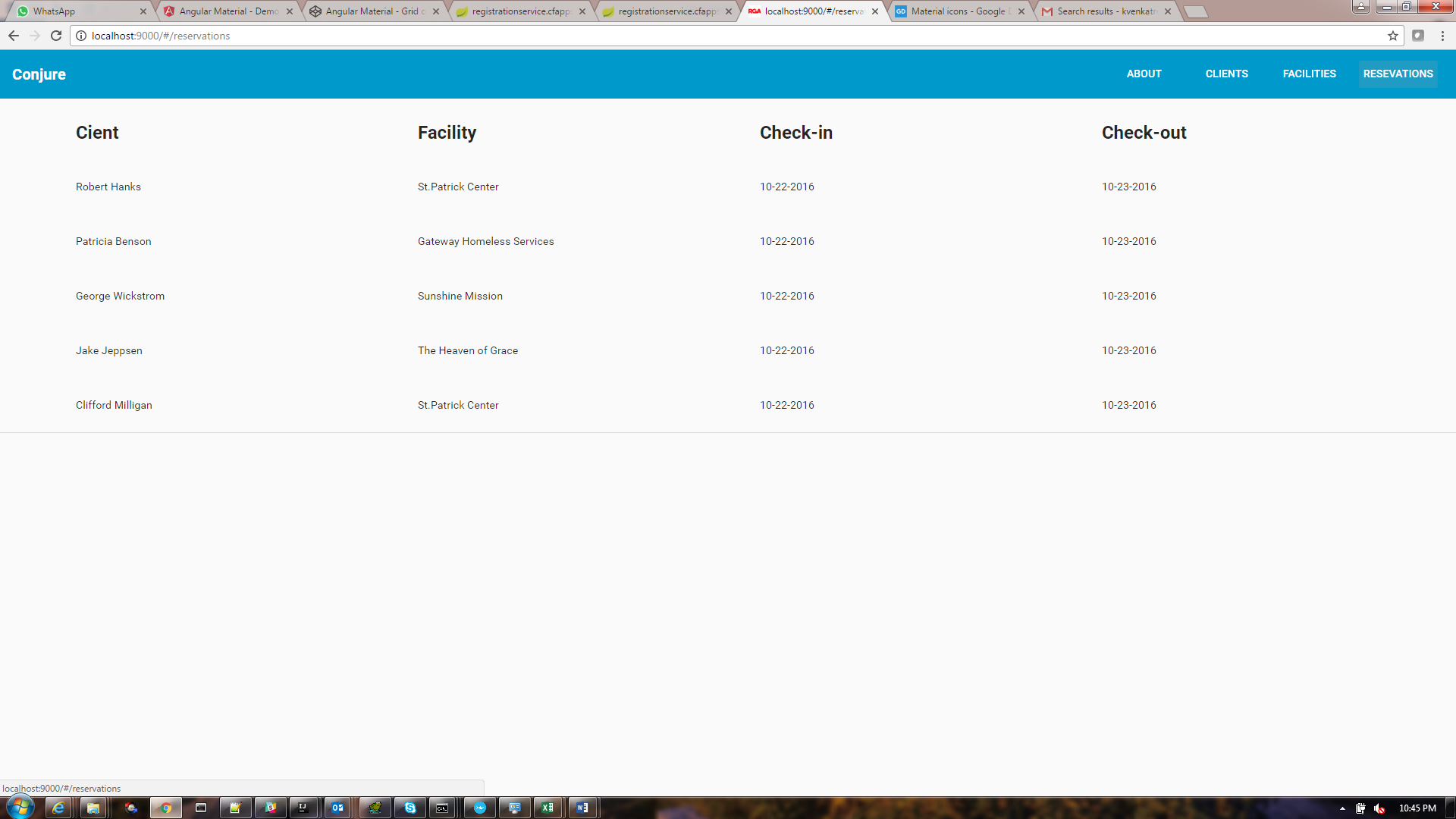This screenshot has width=1456, height=819.
Task: Close the Angular Material Demo tab
Action: pyautogui.click(x=290, y=11)
